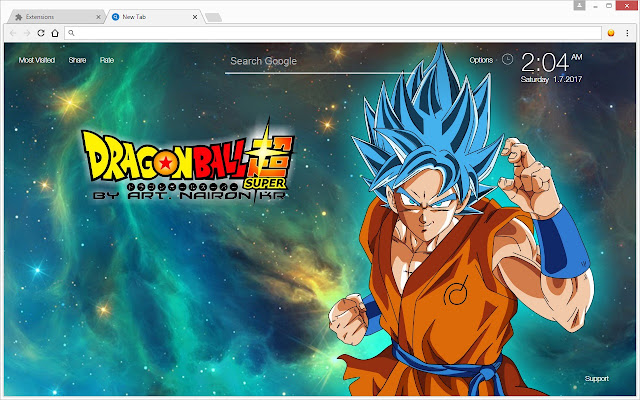640x400 pixels.
Task: Click the browser address bar
Action: click(333, 33)
